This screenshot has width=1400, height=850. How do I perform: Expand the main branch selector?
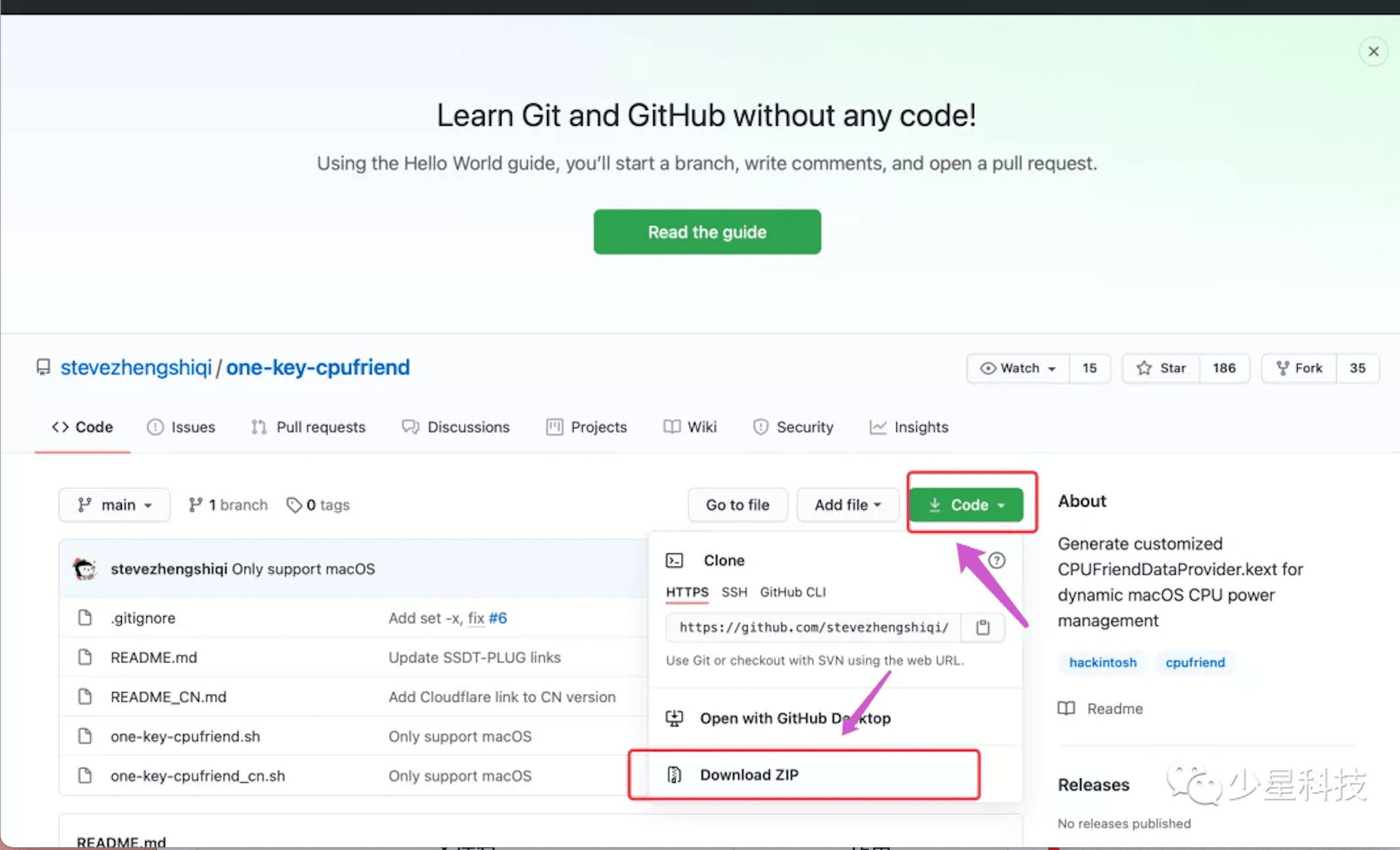coord(114,505)
